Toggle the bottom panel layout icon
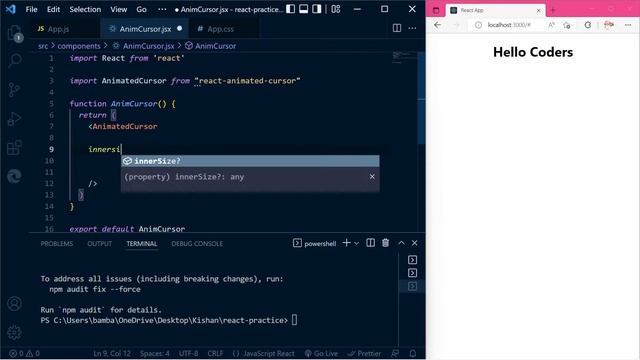 tap(303, 9)
